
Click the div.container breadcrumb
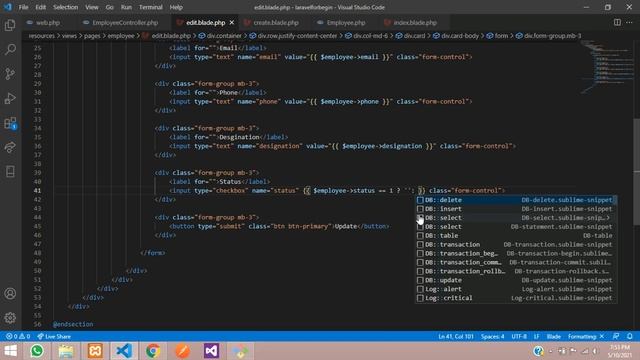tap(220, 36)
